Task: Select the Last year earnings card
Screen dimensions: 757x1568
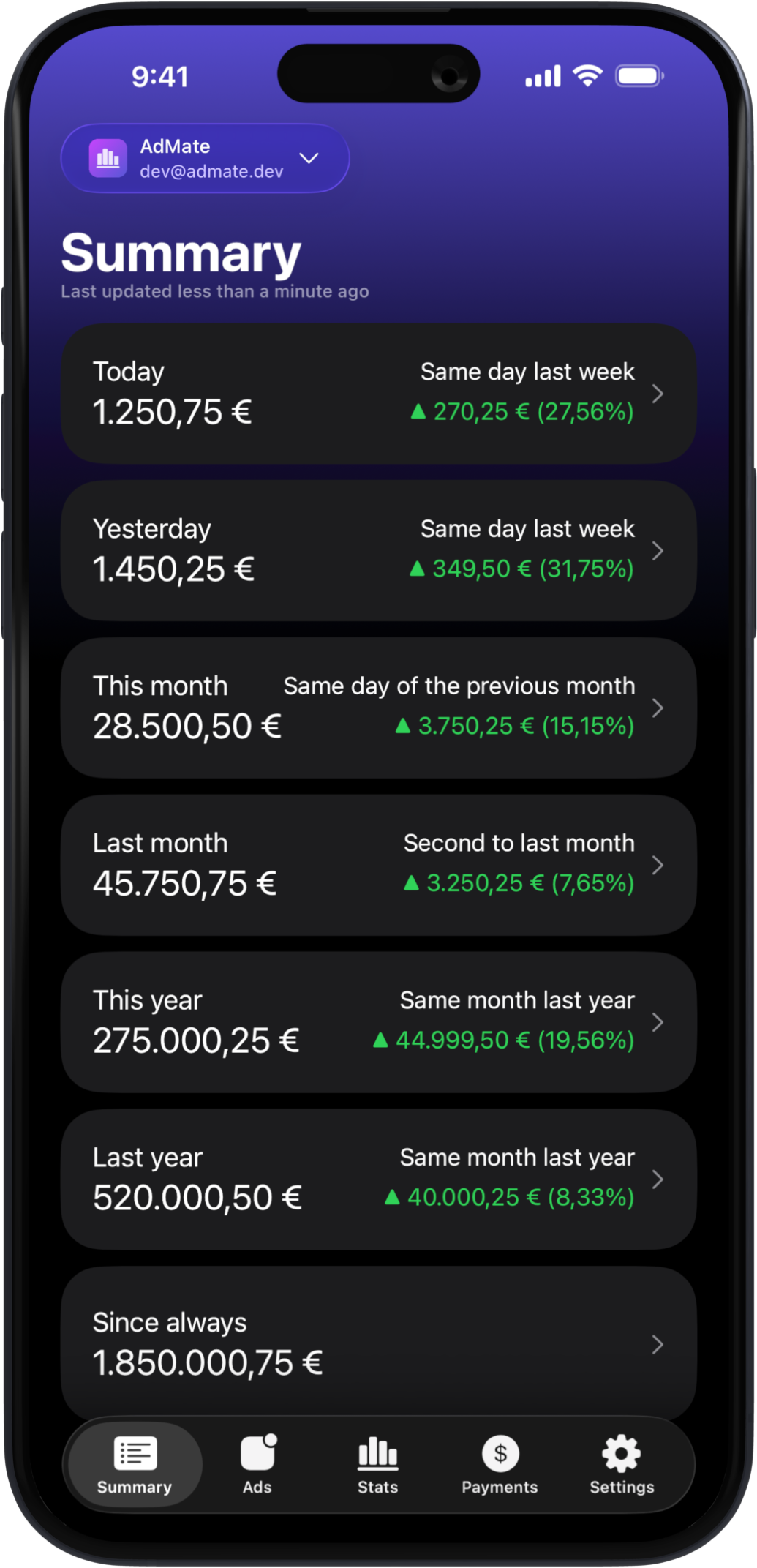Action: 378,1179
